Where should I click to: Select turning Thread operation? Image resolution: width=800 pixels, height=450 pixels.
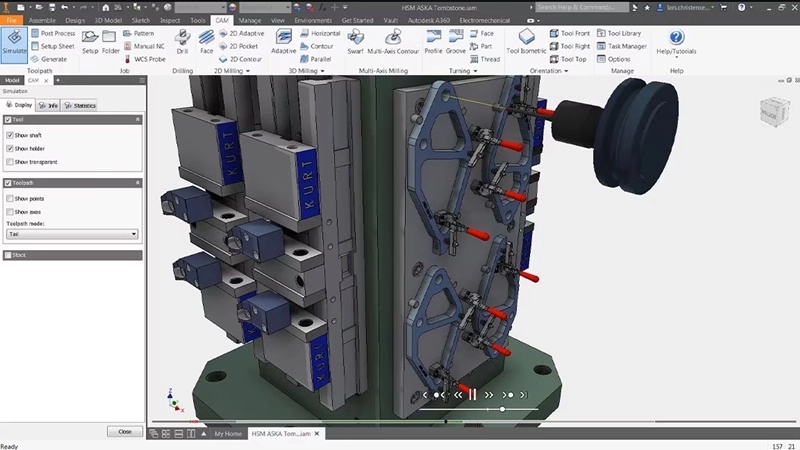(x=485, y=59)
